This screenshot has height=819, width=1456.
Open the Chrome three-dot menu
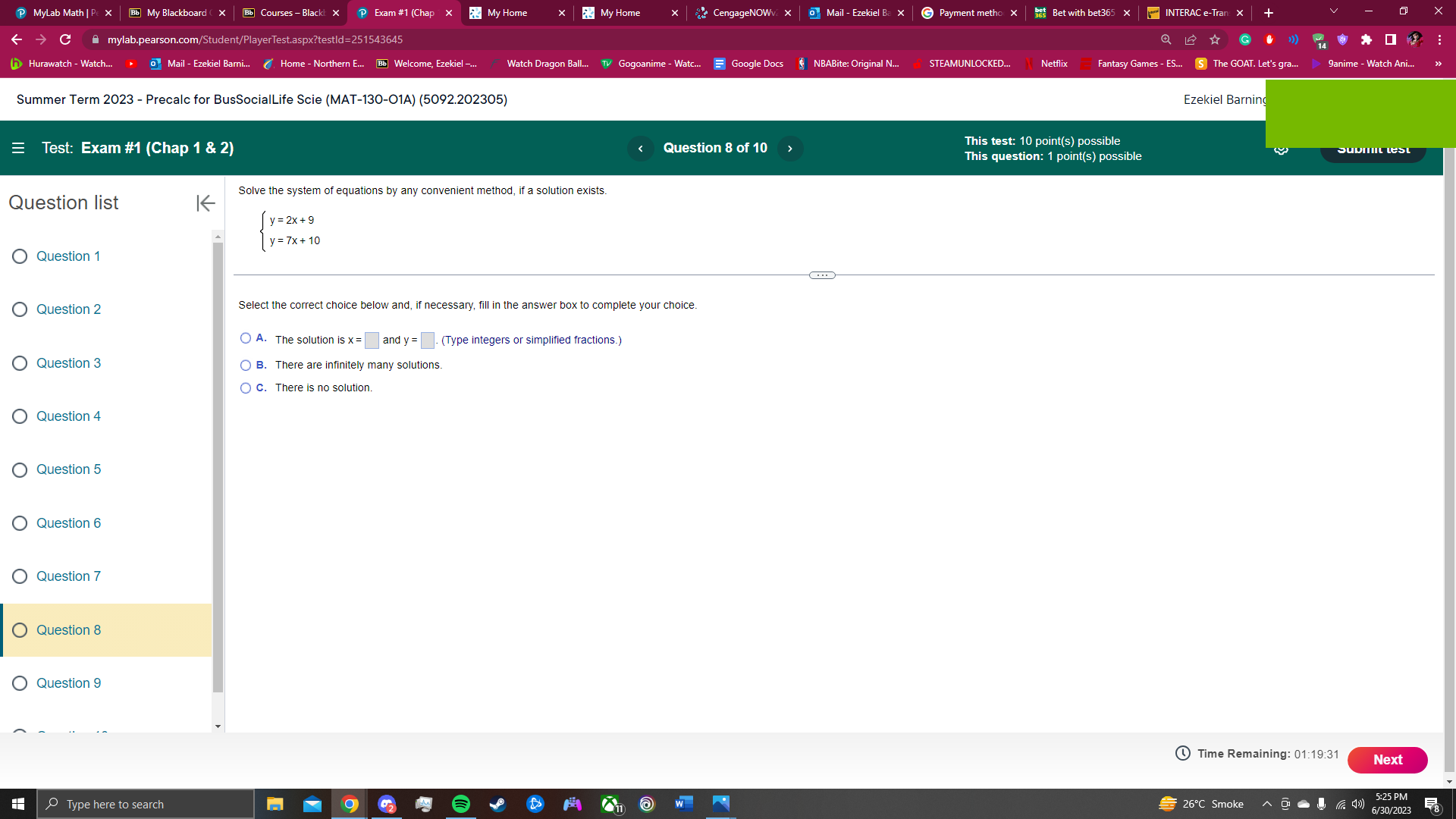coord(1439,39)
